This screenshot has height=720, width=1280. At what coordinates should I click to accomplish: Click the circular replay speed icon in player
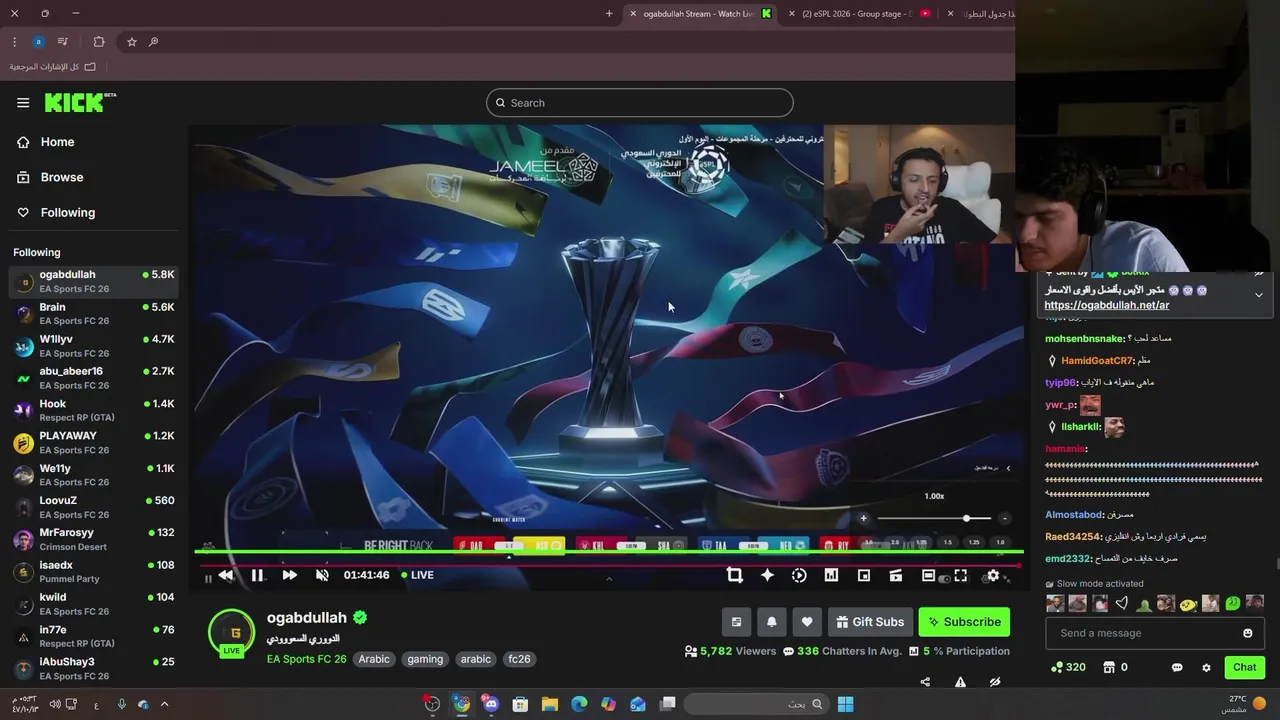799,575
